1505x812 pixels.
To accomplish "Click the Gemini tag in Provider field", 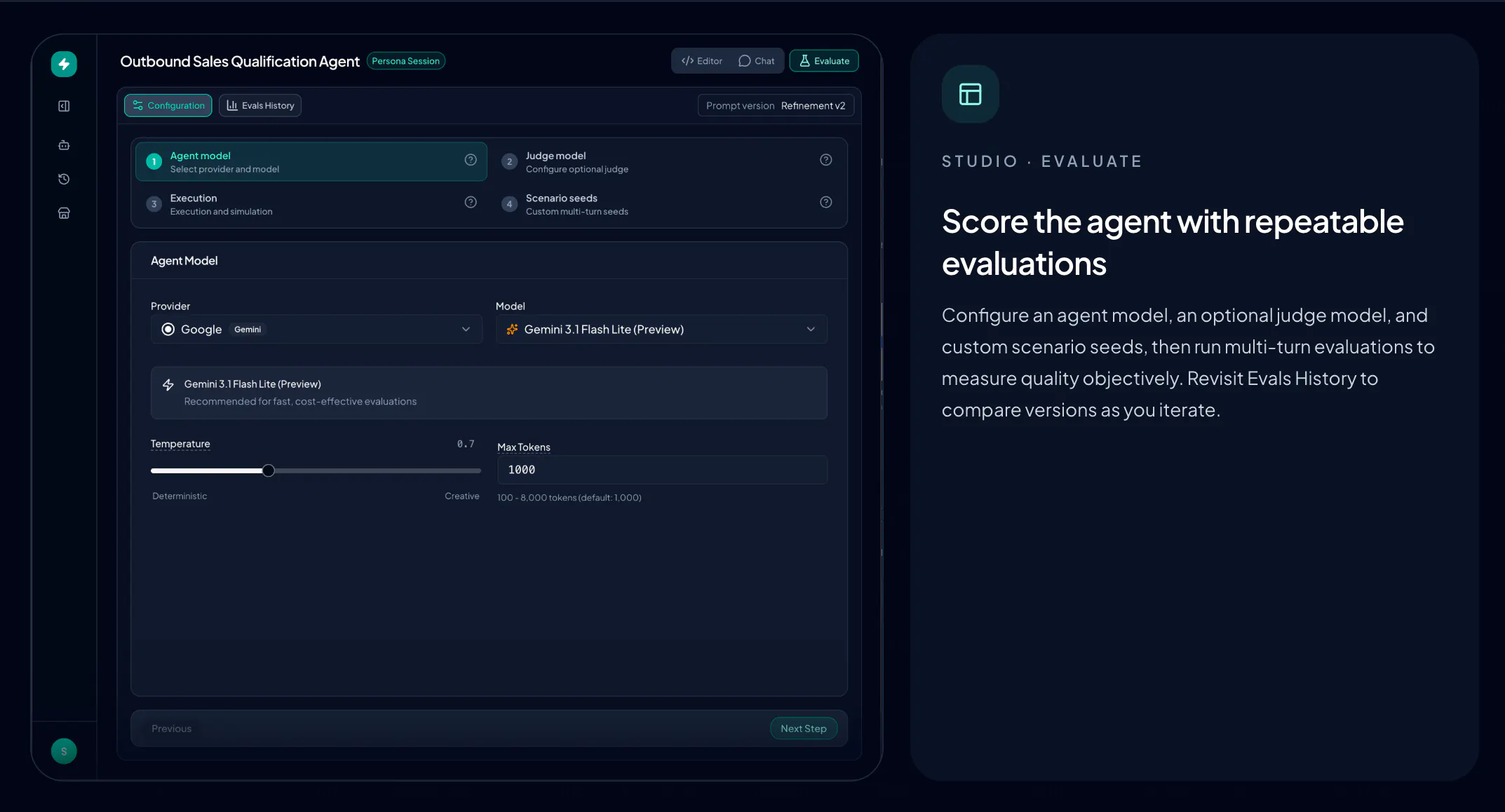I will click(248, 330).
